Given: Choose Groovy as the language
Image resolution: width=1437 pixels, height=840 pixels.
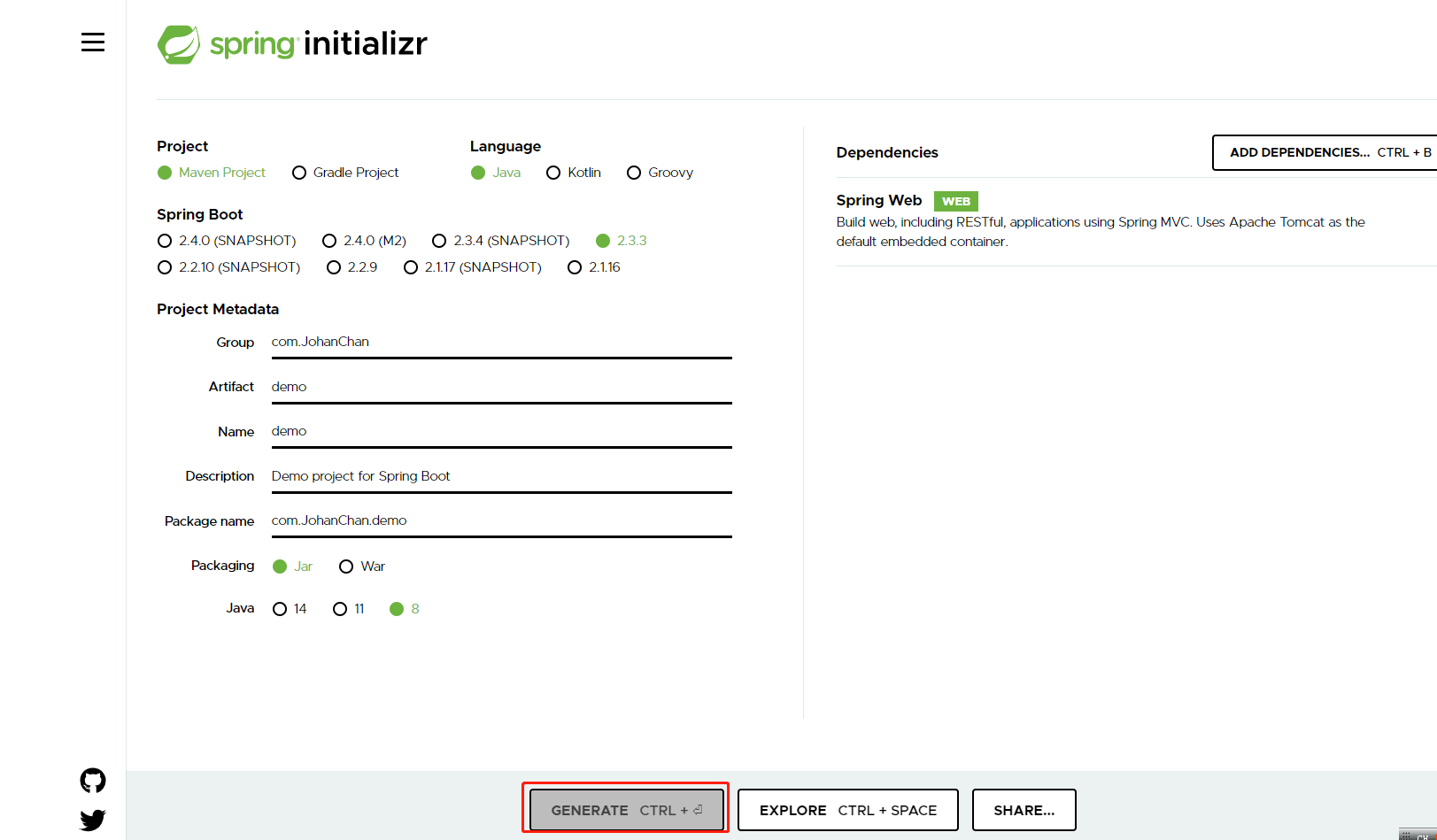Looking at the screenshot, I should (x=660, y=173).
